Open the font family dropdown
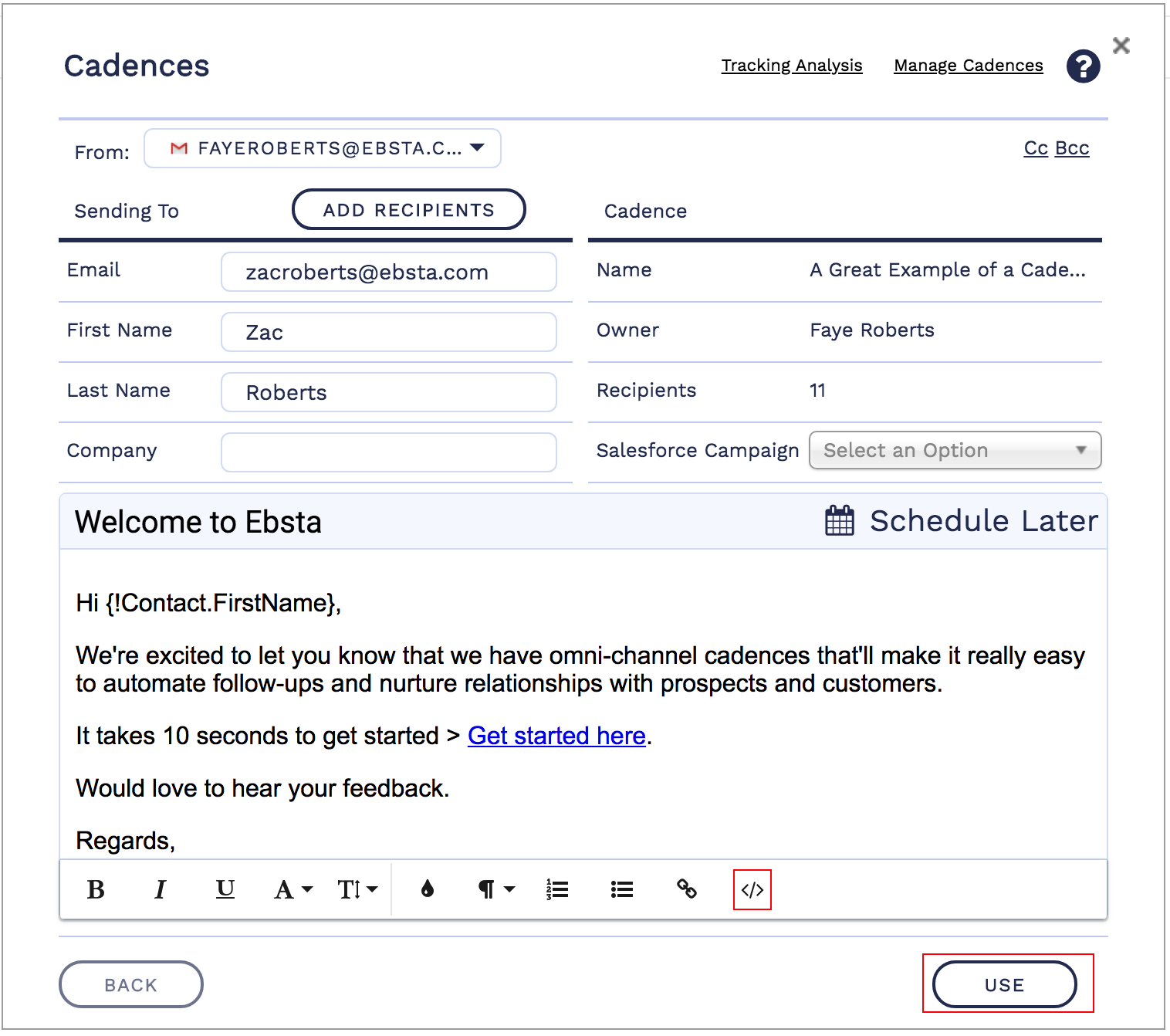Image resolution: width=1170 pixels, height=1036 pixels. pos(292,890)
